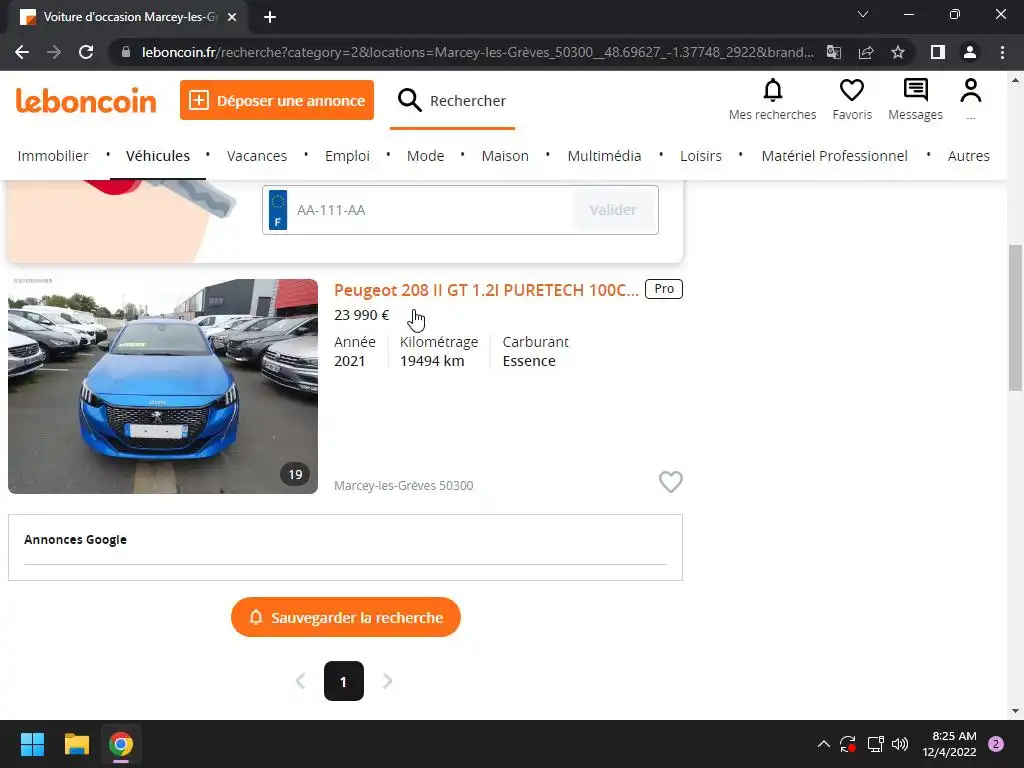Bookmark this page with star icon
1024x768 pixels.
point(898,52)
